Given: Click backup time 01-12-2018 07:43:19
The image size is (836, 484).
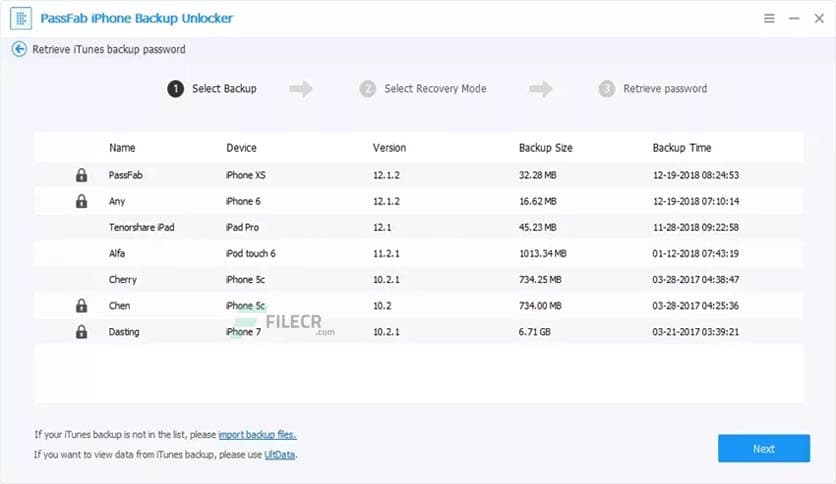Looking at the screenshot, I should pyautogui.click(x=696, y=253).
